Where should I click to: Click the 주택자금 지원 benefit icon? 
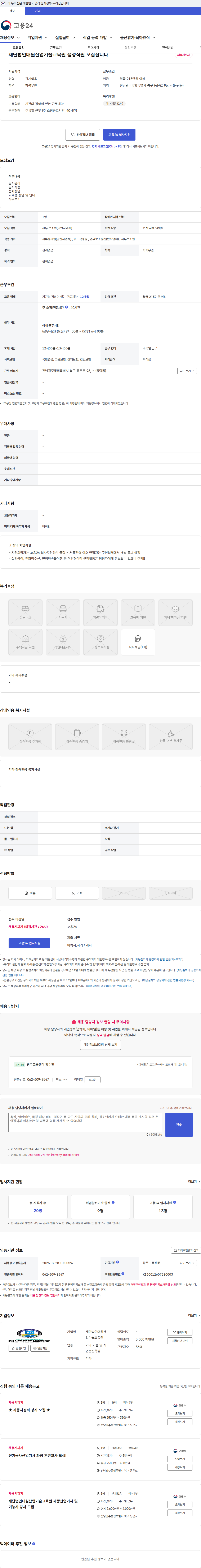[26, 642]
